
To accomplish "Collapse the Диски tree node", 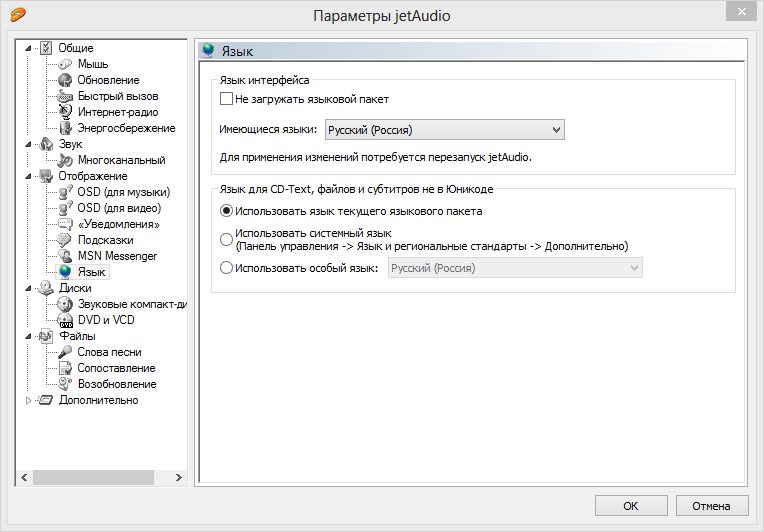I will 28,288.
